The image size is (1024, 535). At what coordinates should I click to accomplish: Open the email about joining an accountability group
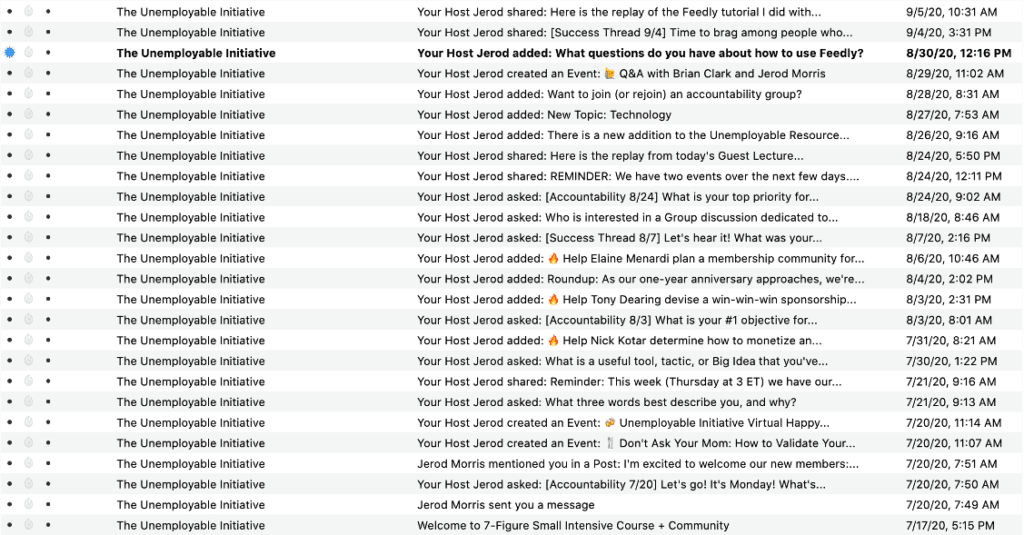(609, 94)
